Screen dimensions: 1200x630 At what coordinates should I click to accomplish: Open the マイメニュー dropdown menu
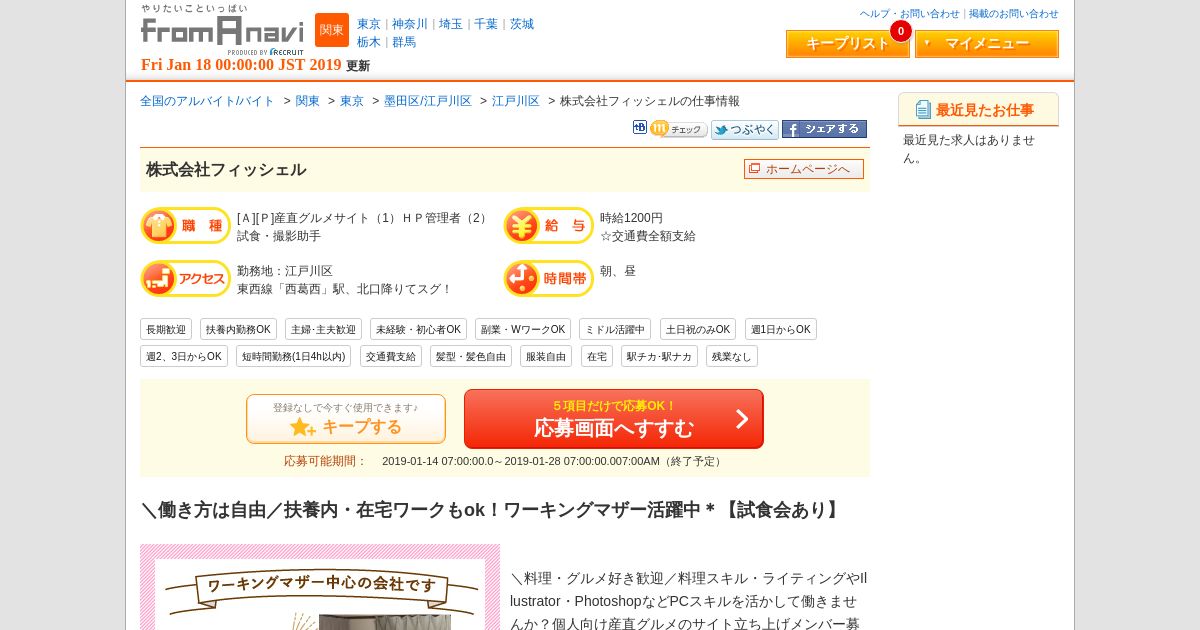tap(987, 44)
